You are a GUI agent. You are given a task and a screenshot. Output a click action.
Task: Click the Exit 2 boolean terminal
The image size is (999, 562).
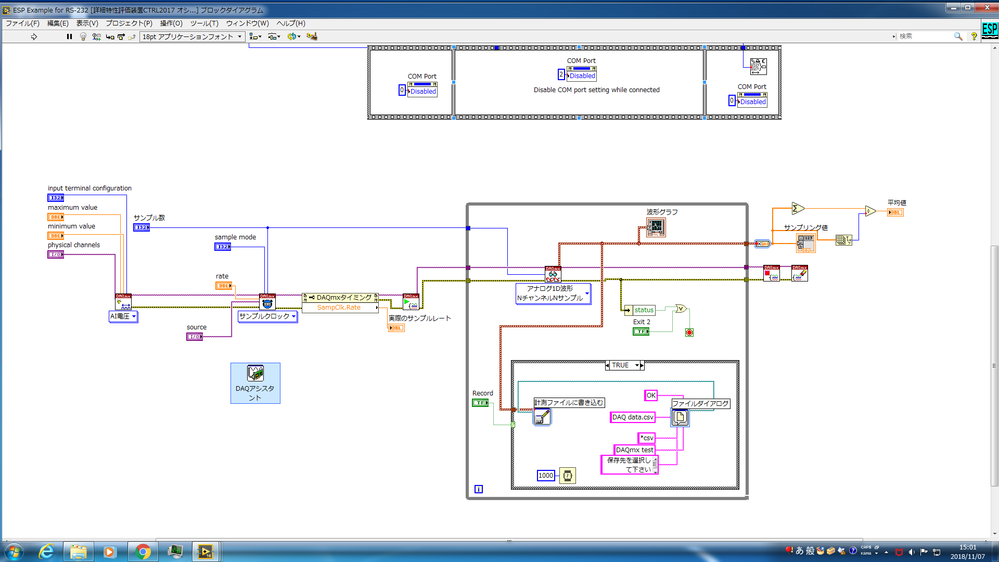640,331
